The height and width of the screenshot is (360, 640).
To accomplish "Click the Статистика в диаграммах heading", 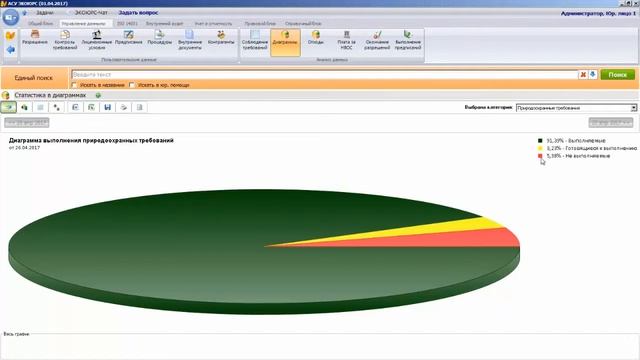I will click(x=50, y=95).
